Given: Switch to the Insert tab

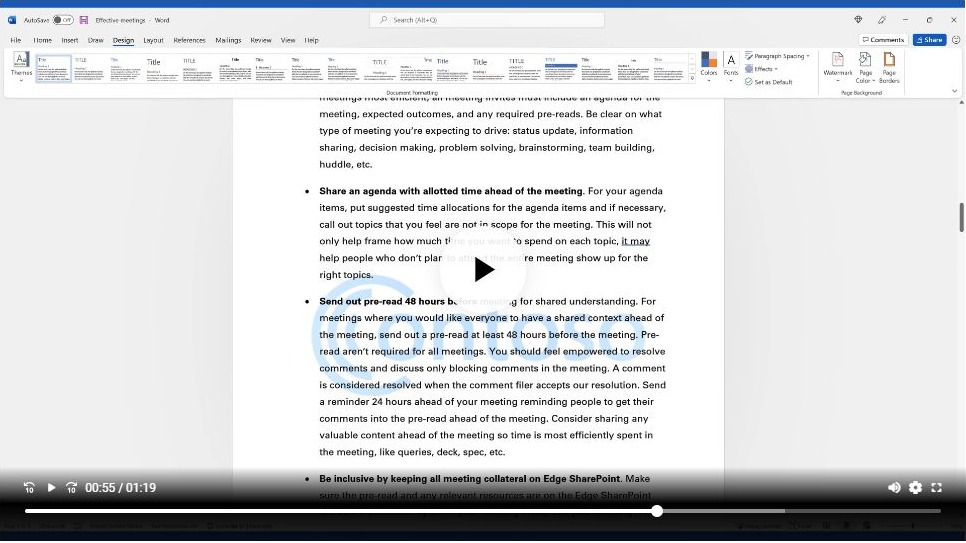Looking at the screenshot, I should 70,40.
